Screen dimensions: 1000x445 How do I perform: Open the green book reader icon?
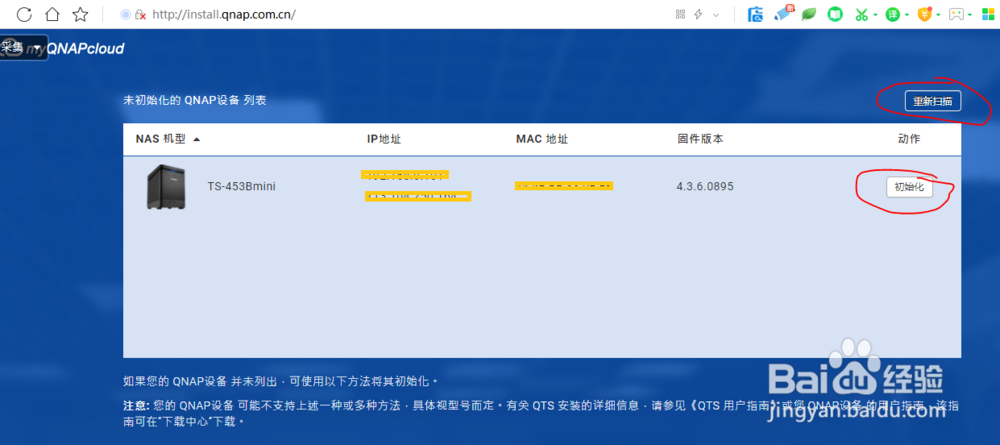[x=835, y=14]
